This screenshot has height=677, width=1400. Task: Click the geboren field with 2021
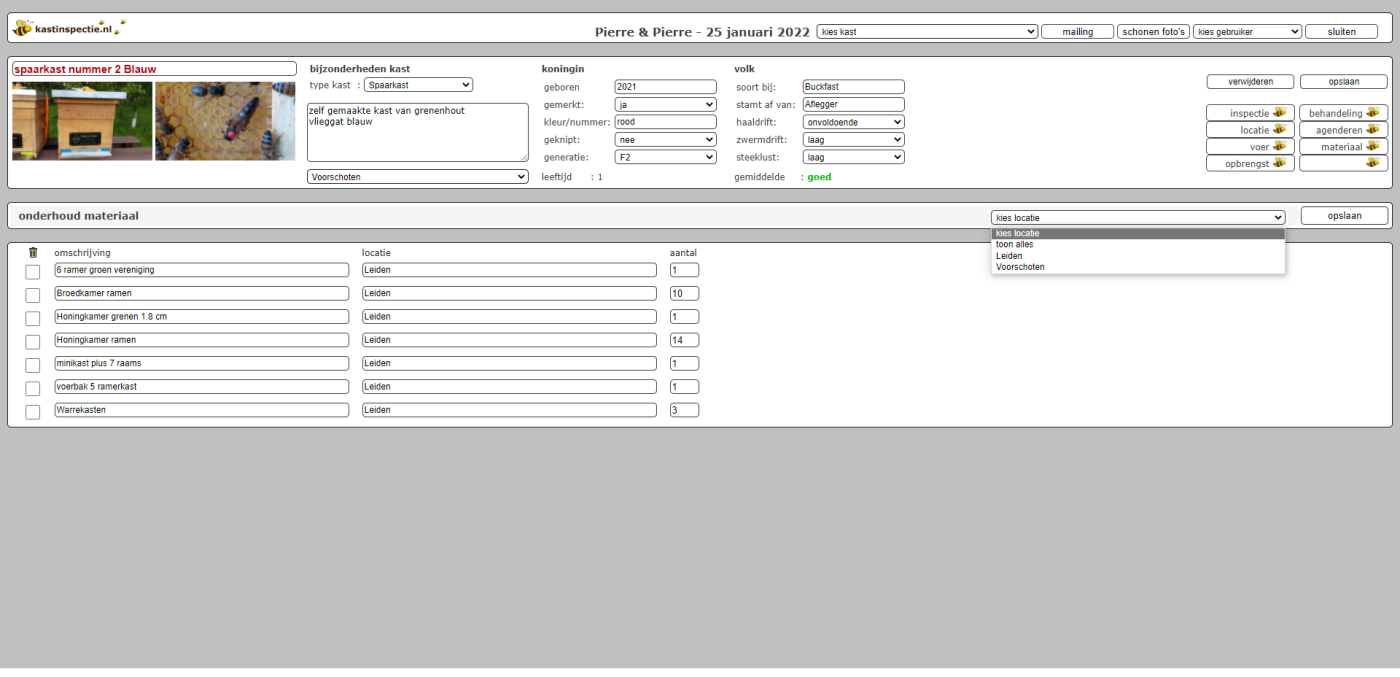pos(665,87)
